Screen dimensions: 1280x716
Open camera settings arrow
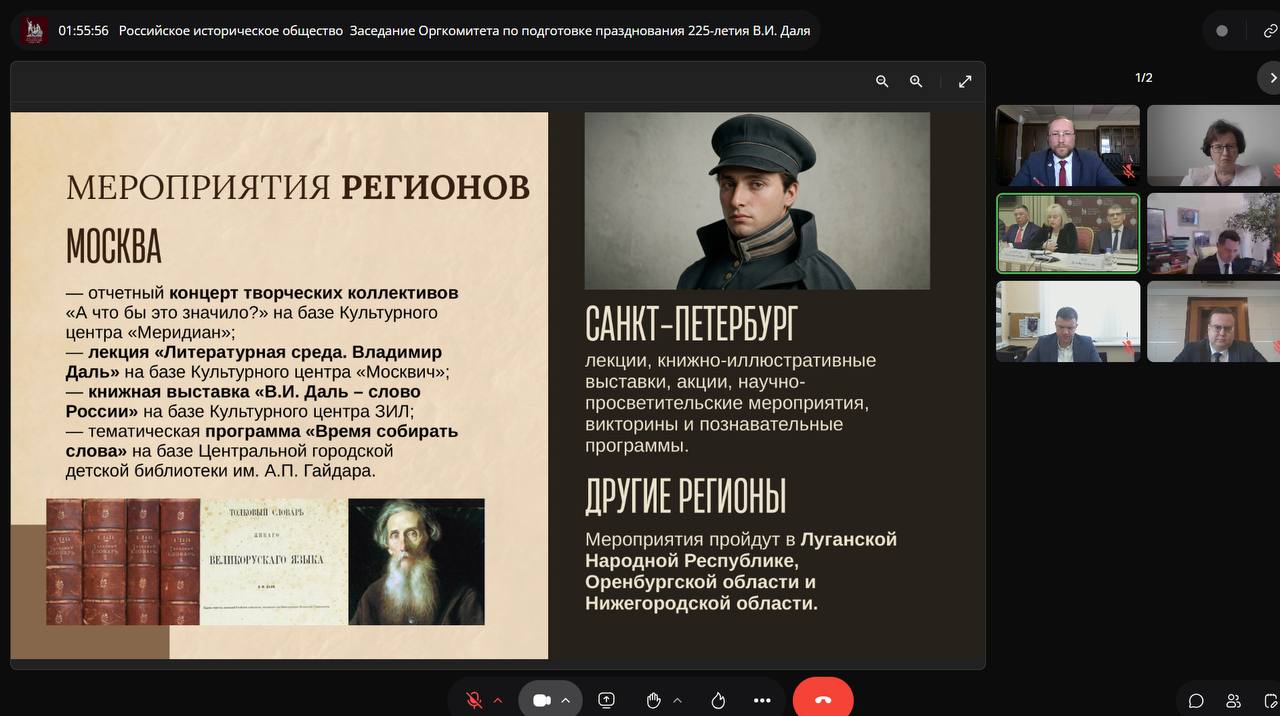[566, 700]
